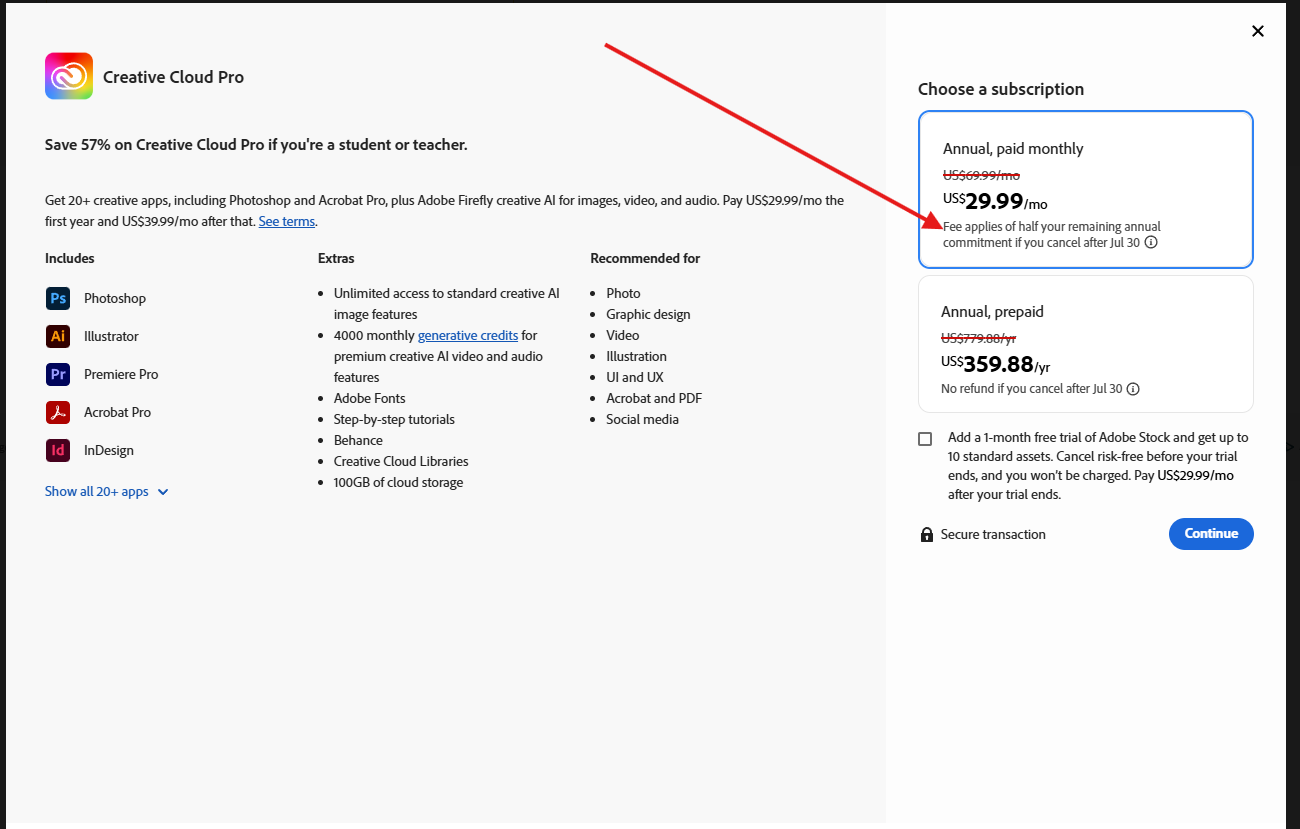This screenshot has height=829, width=1300.
Task: Click the US$359.88/yr price text
Action: (x=996, y=362)
